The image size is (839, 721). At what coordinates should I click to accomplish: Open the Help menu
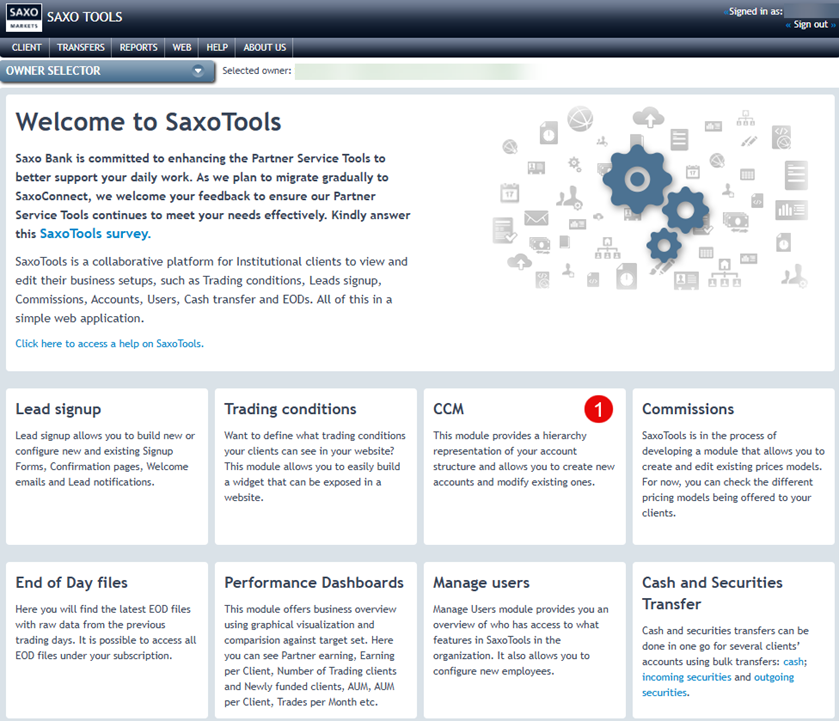click(217, 47)
